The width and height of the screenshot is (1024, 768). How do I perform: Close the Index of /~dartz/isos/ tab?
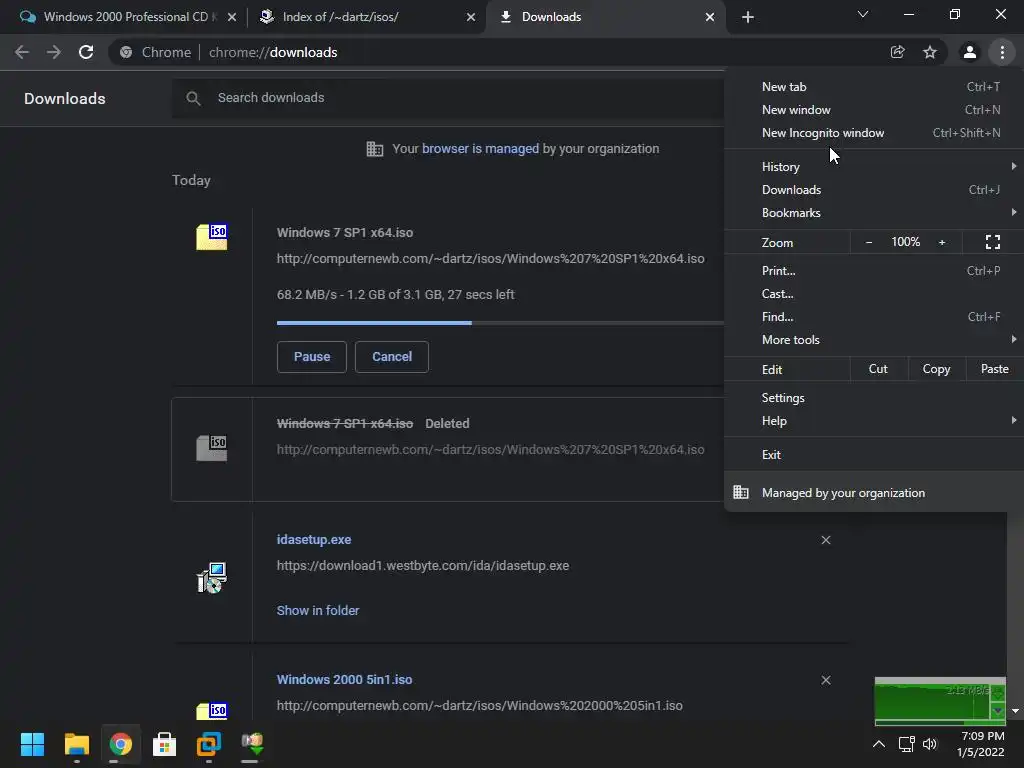471,17
